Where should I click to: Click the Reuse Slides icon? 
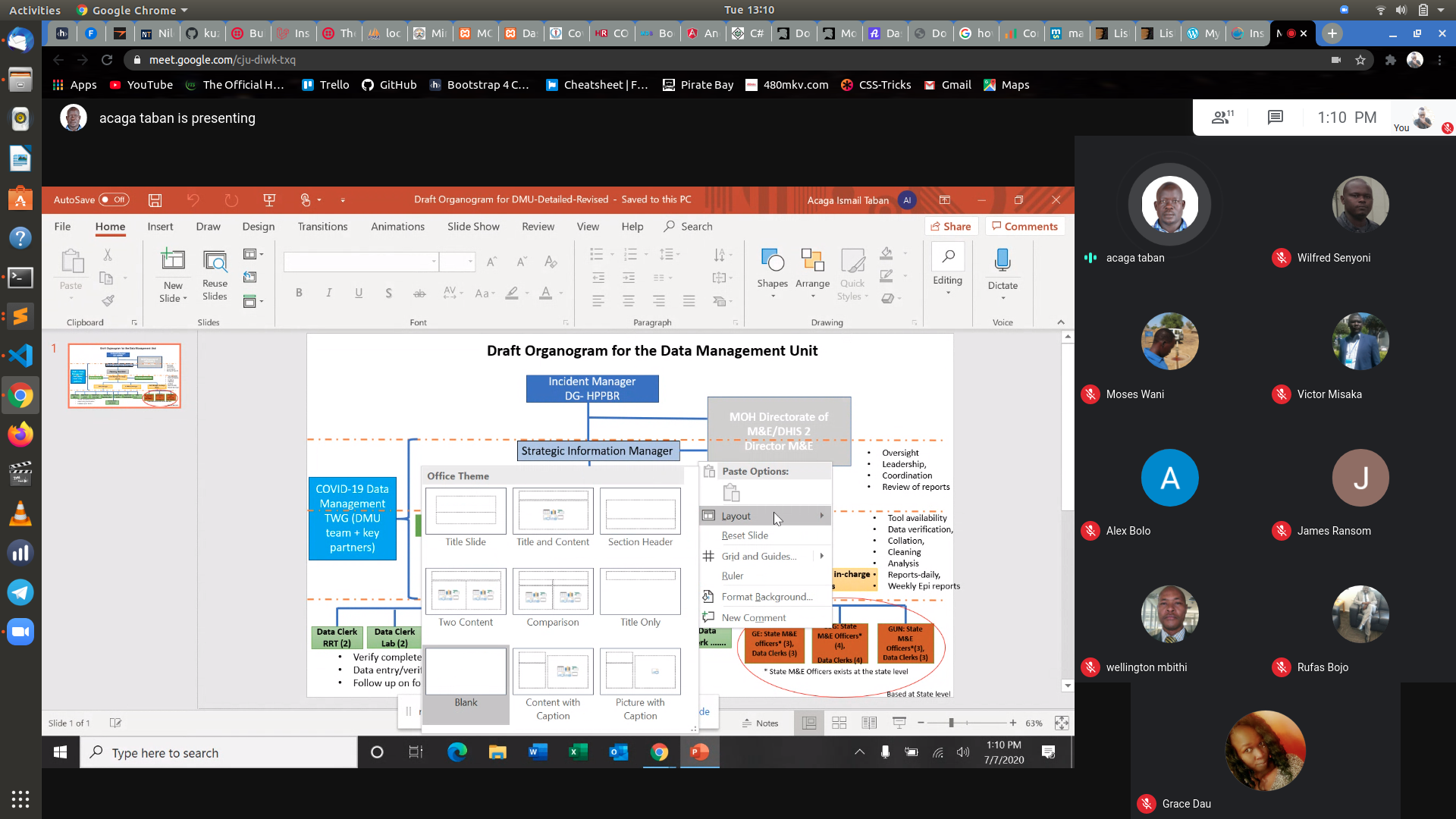click(x=215, y=262)
